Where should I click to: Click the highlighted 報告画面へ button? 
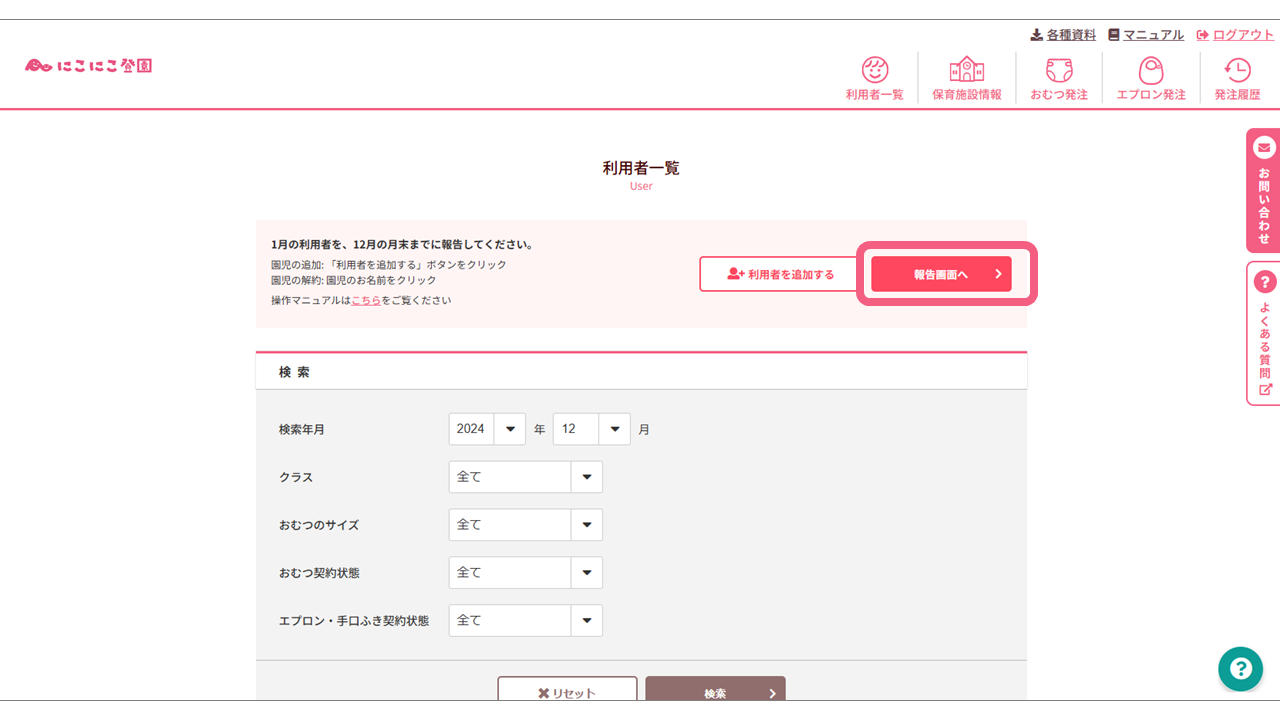pos(941,273)
